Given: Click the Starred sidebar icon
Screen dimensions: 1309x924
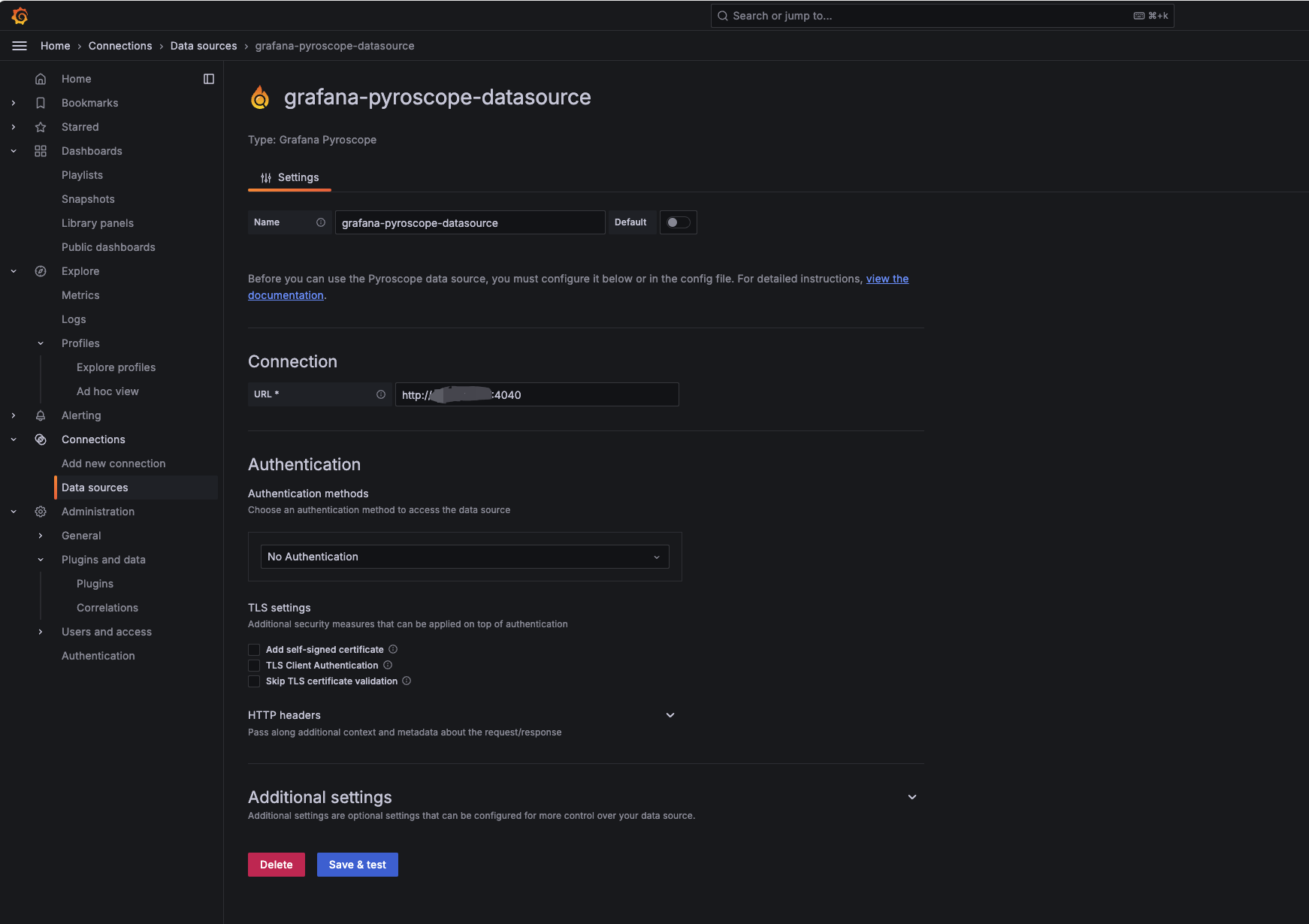Looking at the screenshot, I should [x=41, y=126].
